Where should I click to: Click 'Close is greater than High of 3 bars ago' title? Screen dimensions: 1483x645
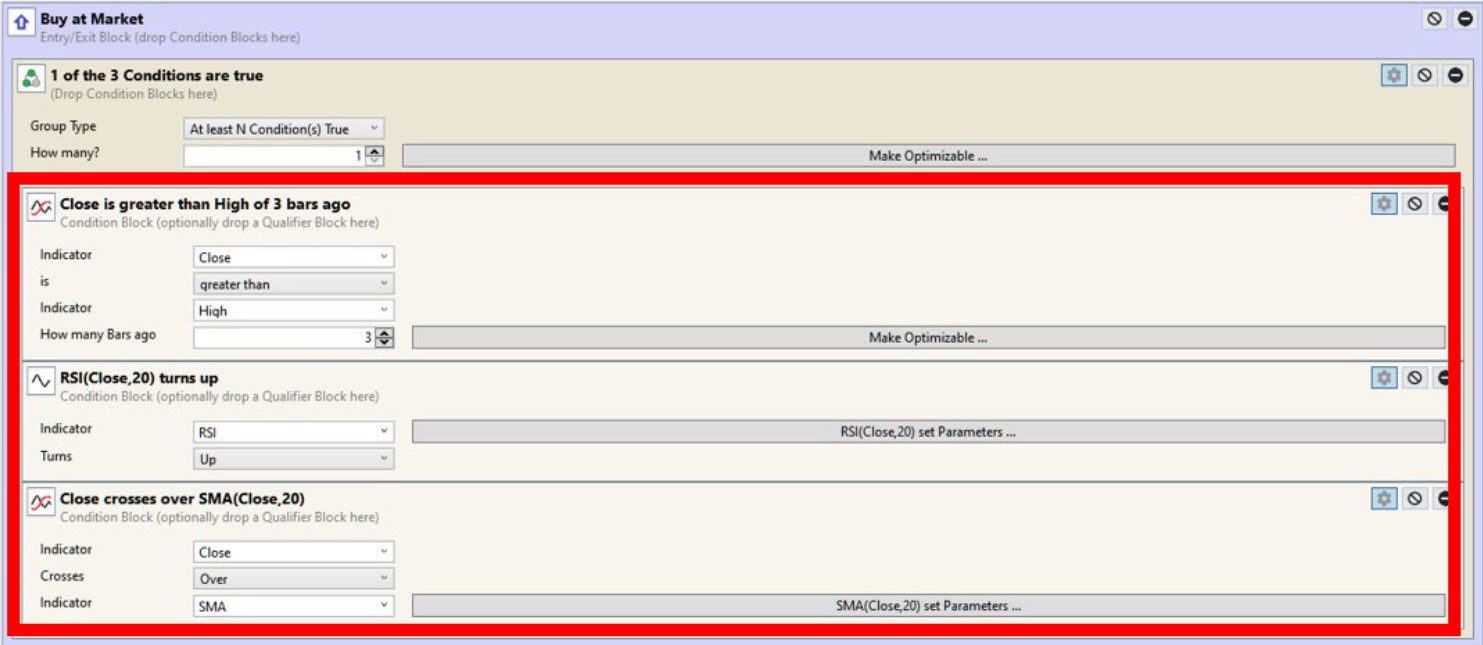205,204
